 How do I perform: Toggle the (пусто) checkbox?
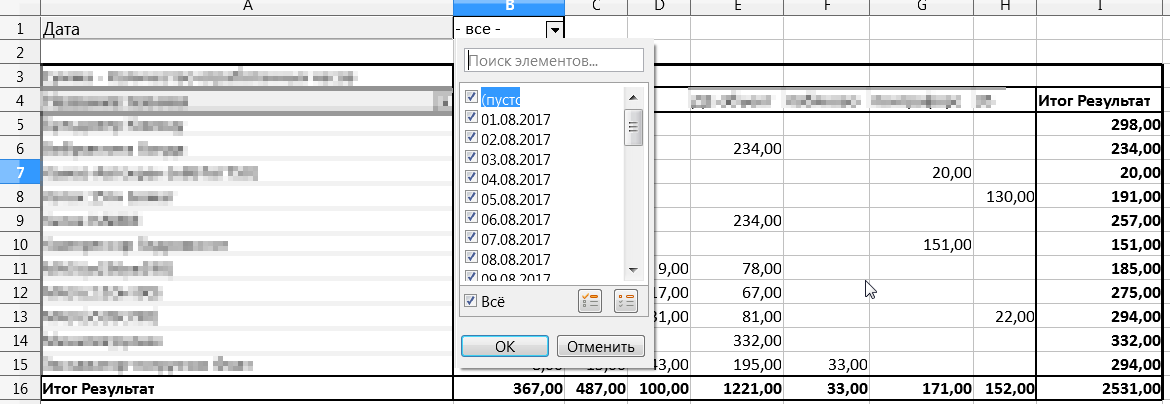[x=471, y=96]
